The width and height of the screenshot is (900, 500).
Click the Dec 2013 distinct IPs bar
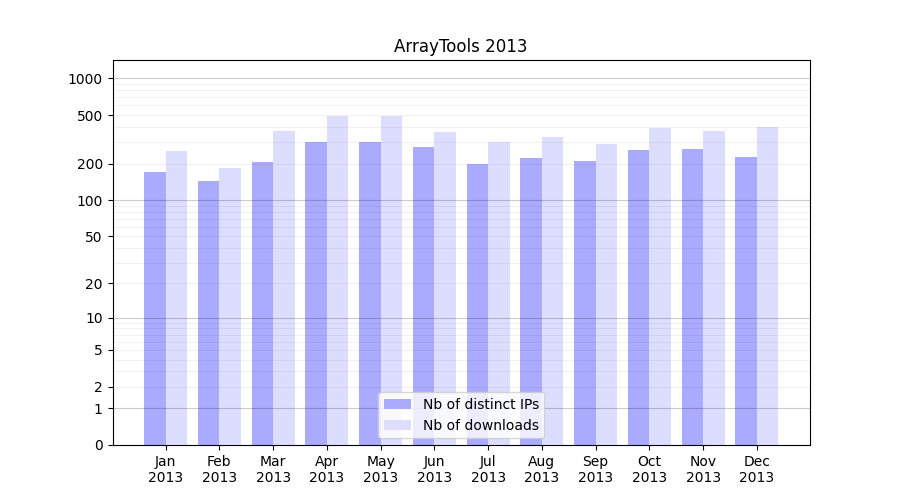click(746, 300)
